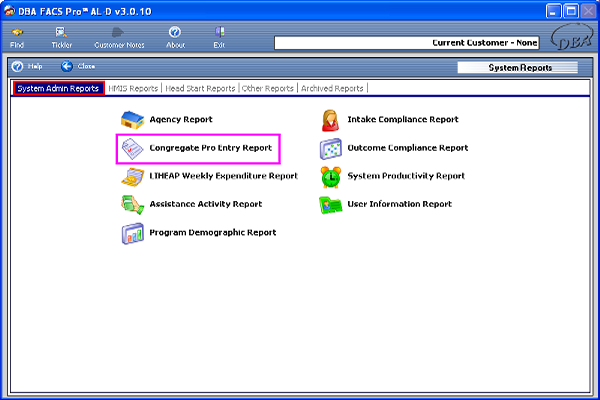600x400 pixels.
Task: Open the Intake Compliance Report person icon
Action: 330,120
